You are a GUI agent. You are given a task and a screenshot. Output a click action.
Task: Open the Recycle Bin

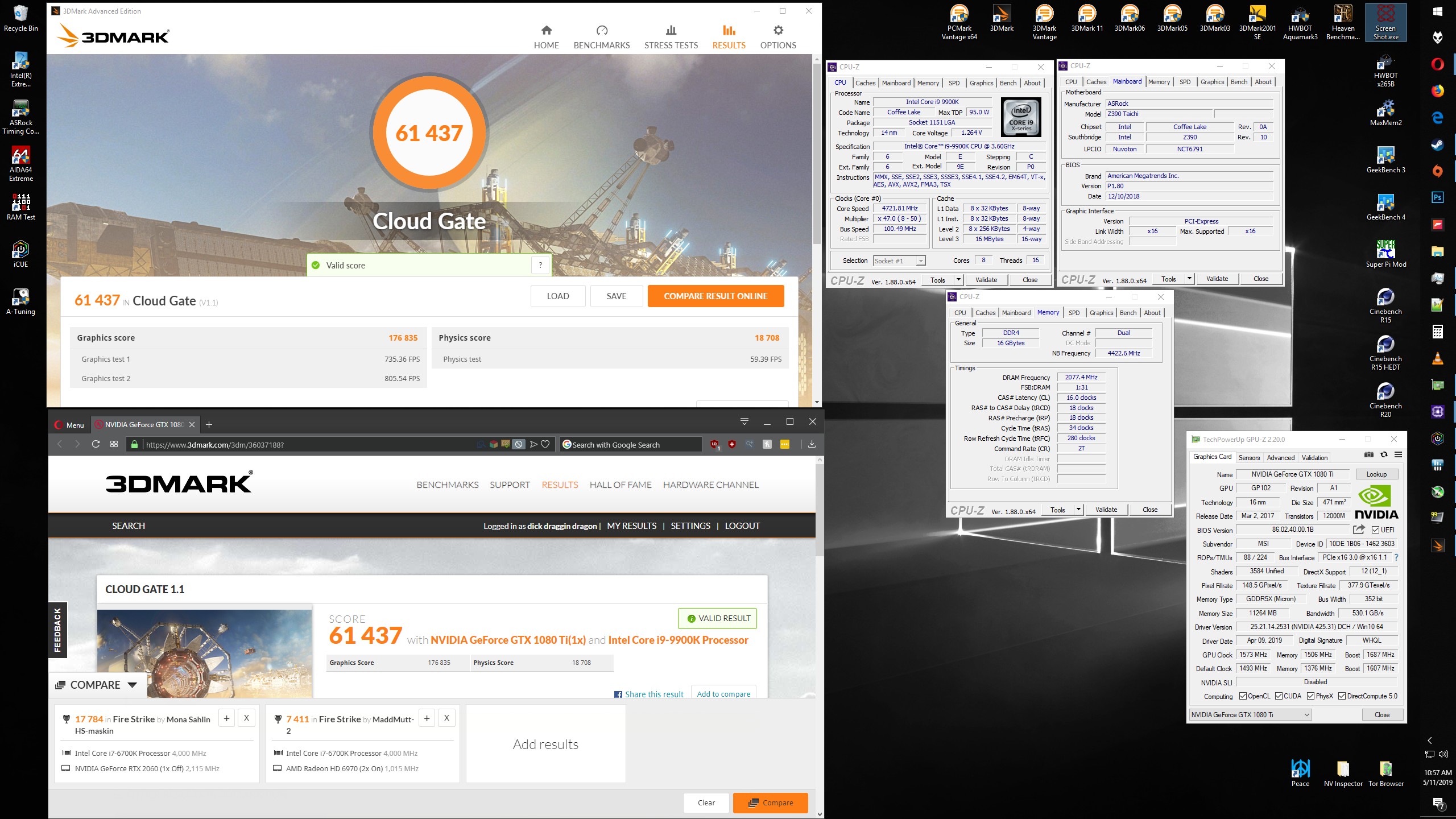pyautogui.click(x=21, y=18)
